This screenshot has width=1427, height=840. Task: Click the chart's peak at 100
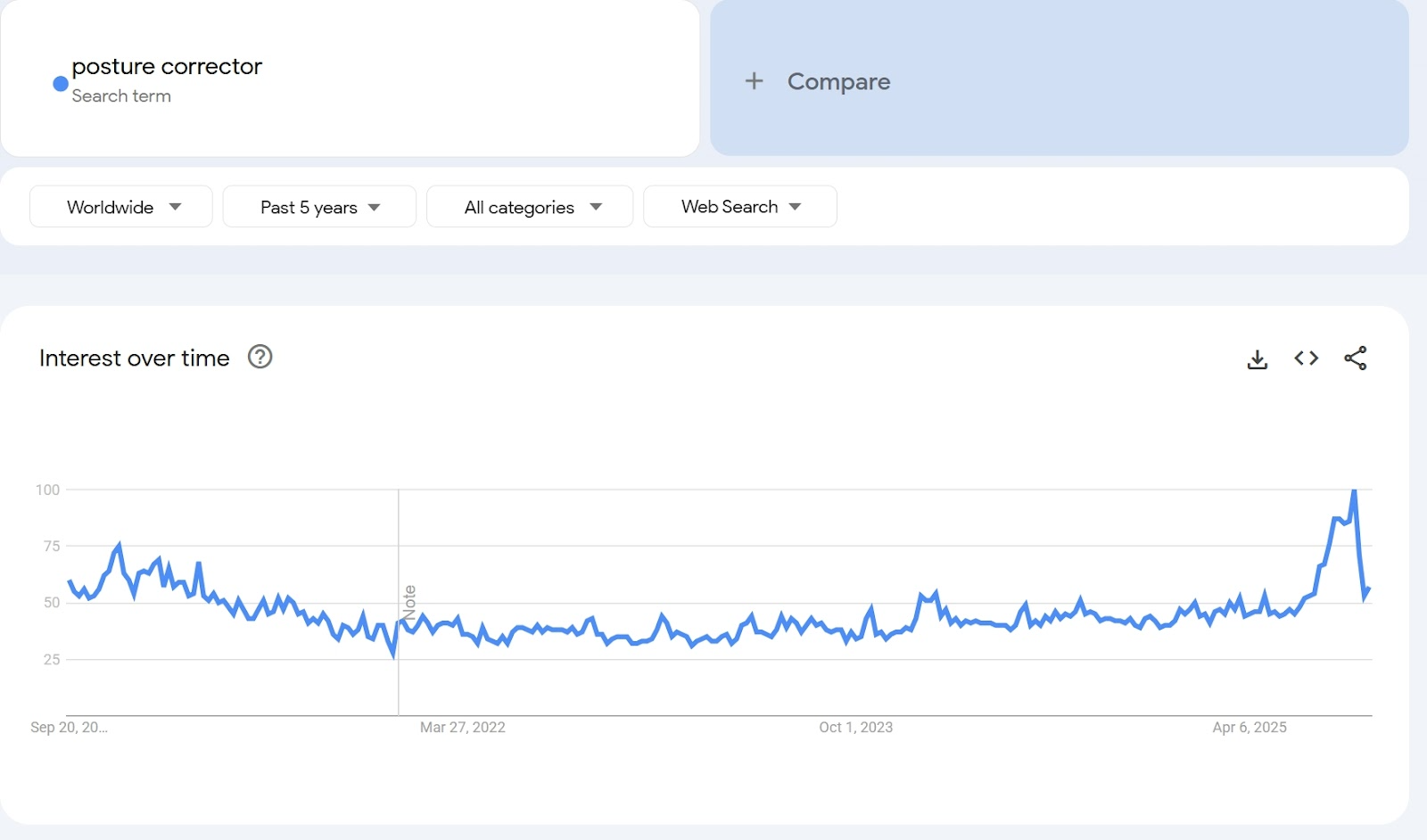[x=1354, y=490]
